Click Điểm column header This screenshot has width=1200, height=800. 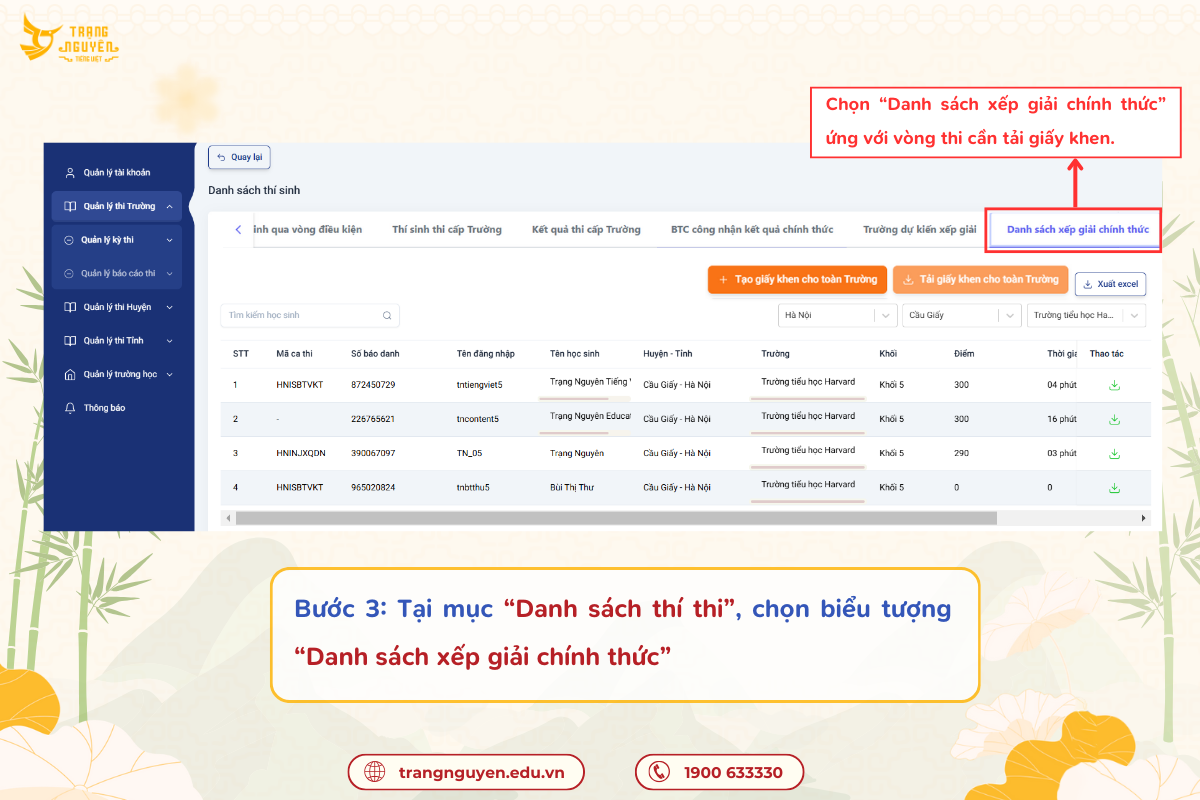coord(964,354)
